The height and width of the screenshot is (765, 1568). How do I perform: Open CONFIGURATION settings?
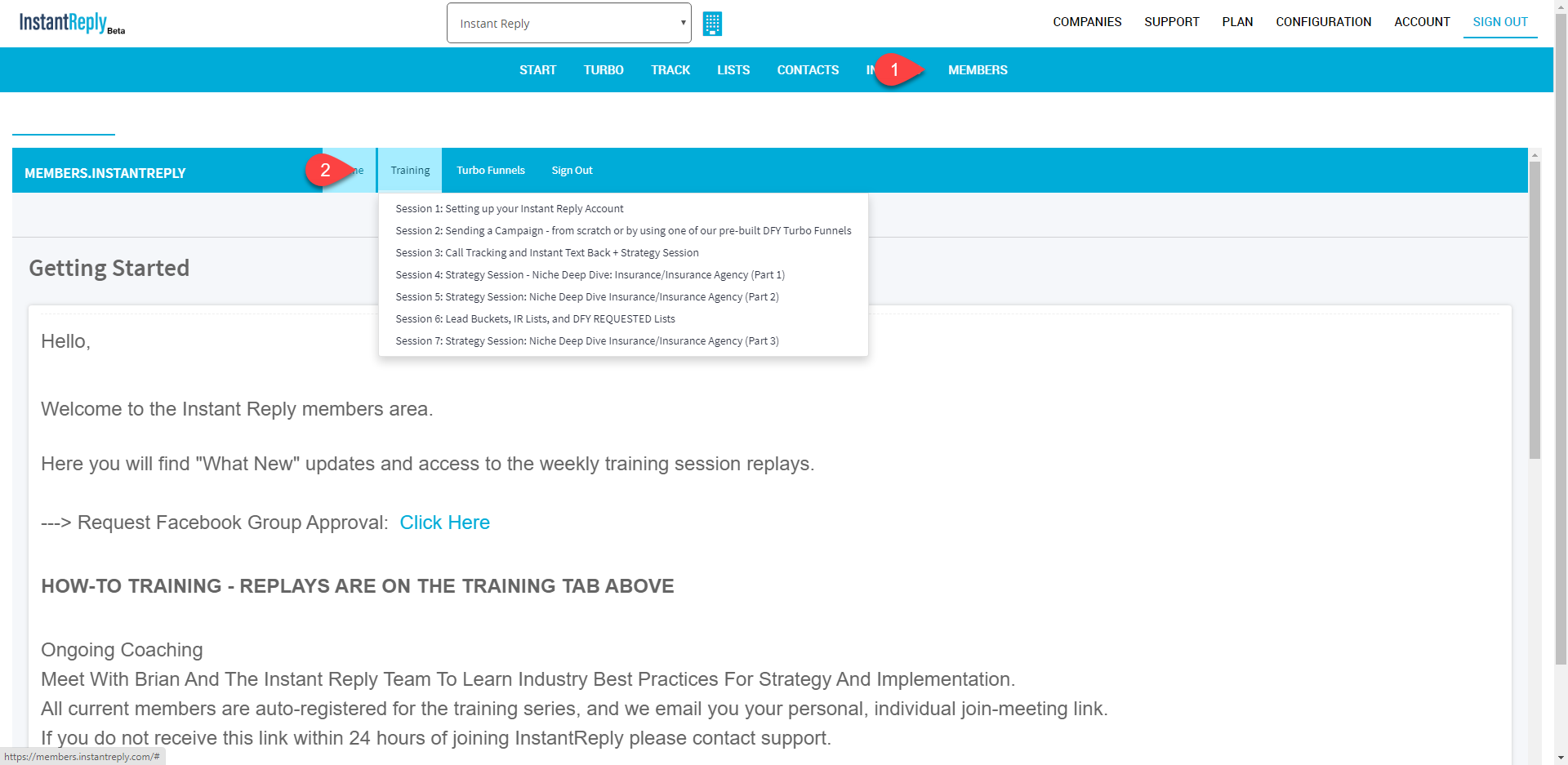click(x=1323, y=22)
